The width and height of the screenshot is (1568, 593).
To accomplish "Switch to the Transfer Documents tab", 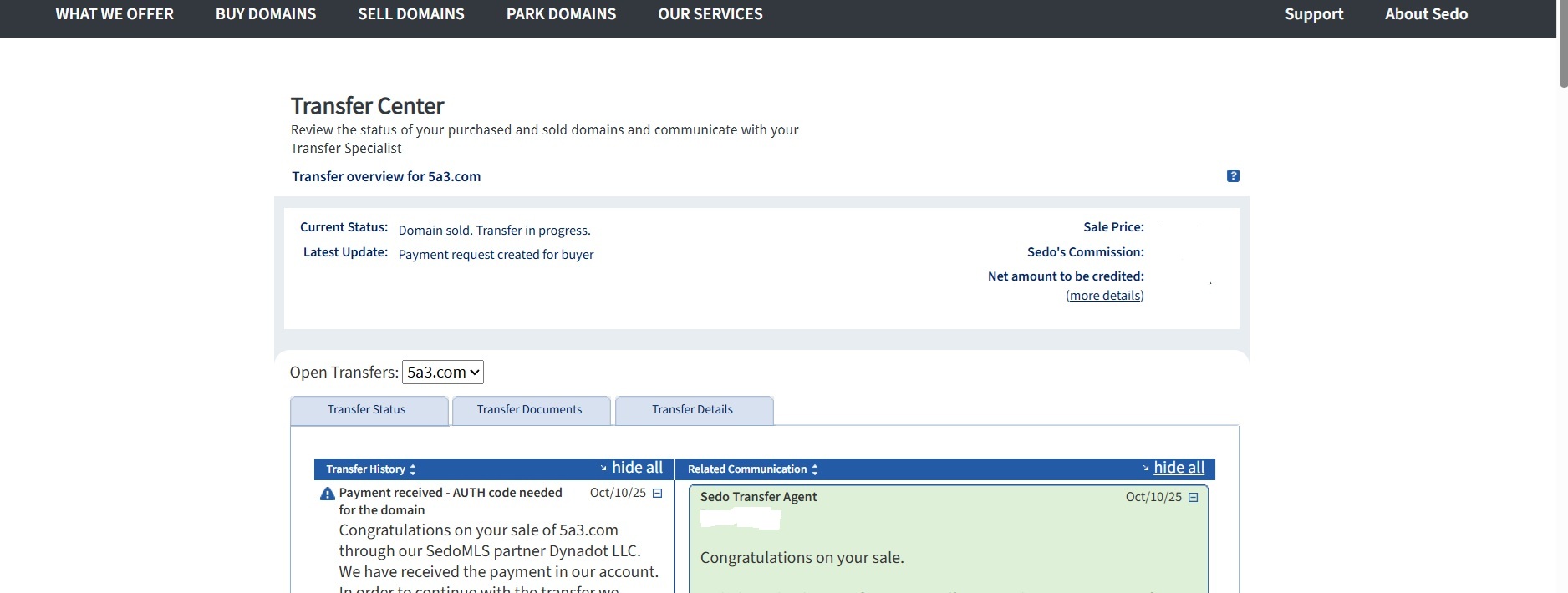I will tap(529, 410).
